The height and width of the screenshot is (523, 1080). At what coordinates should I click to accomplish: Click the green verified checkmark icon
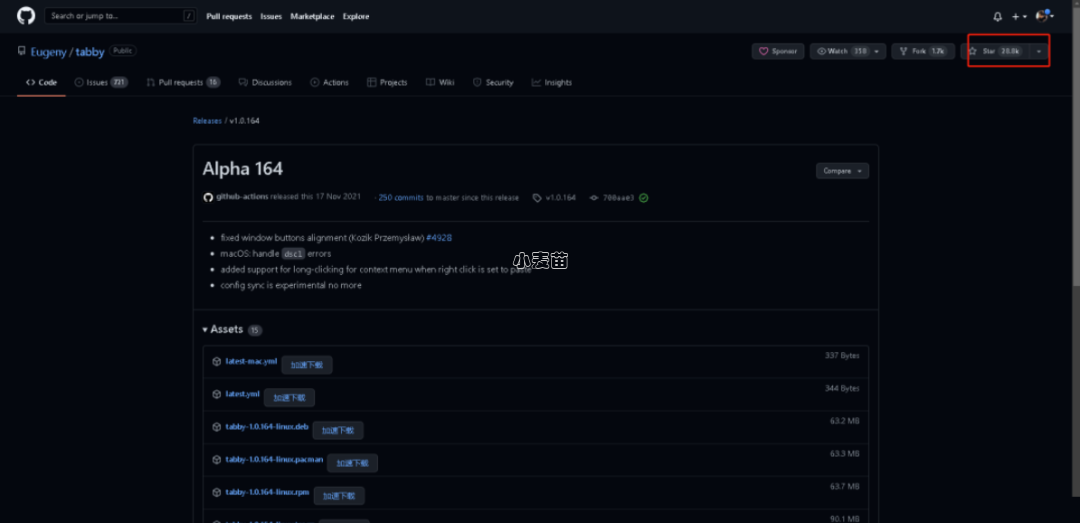[644, 198]
